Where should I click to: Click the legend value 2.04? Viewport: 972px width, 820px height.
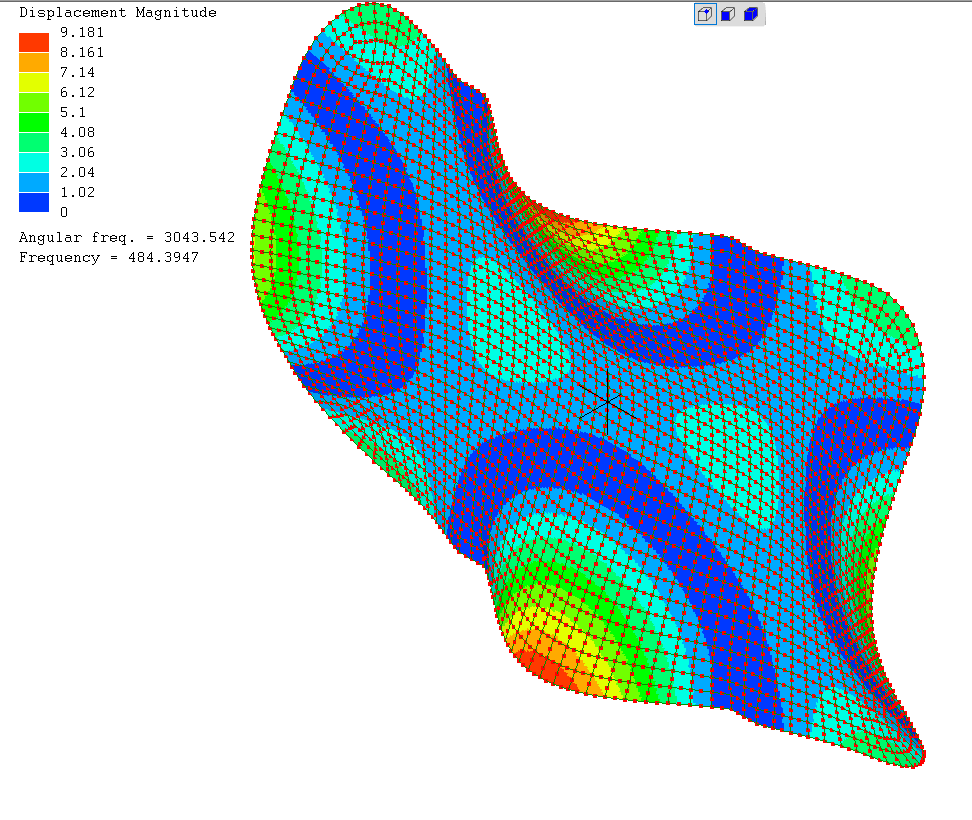pos(77,172)
